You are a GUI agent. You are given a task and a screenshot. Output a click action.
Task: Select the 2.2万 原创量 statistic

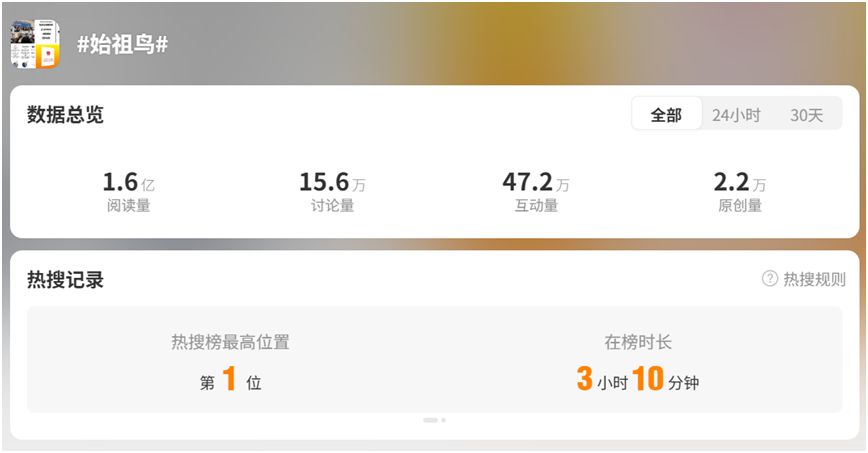740,192
